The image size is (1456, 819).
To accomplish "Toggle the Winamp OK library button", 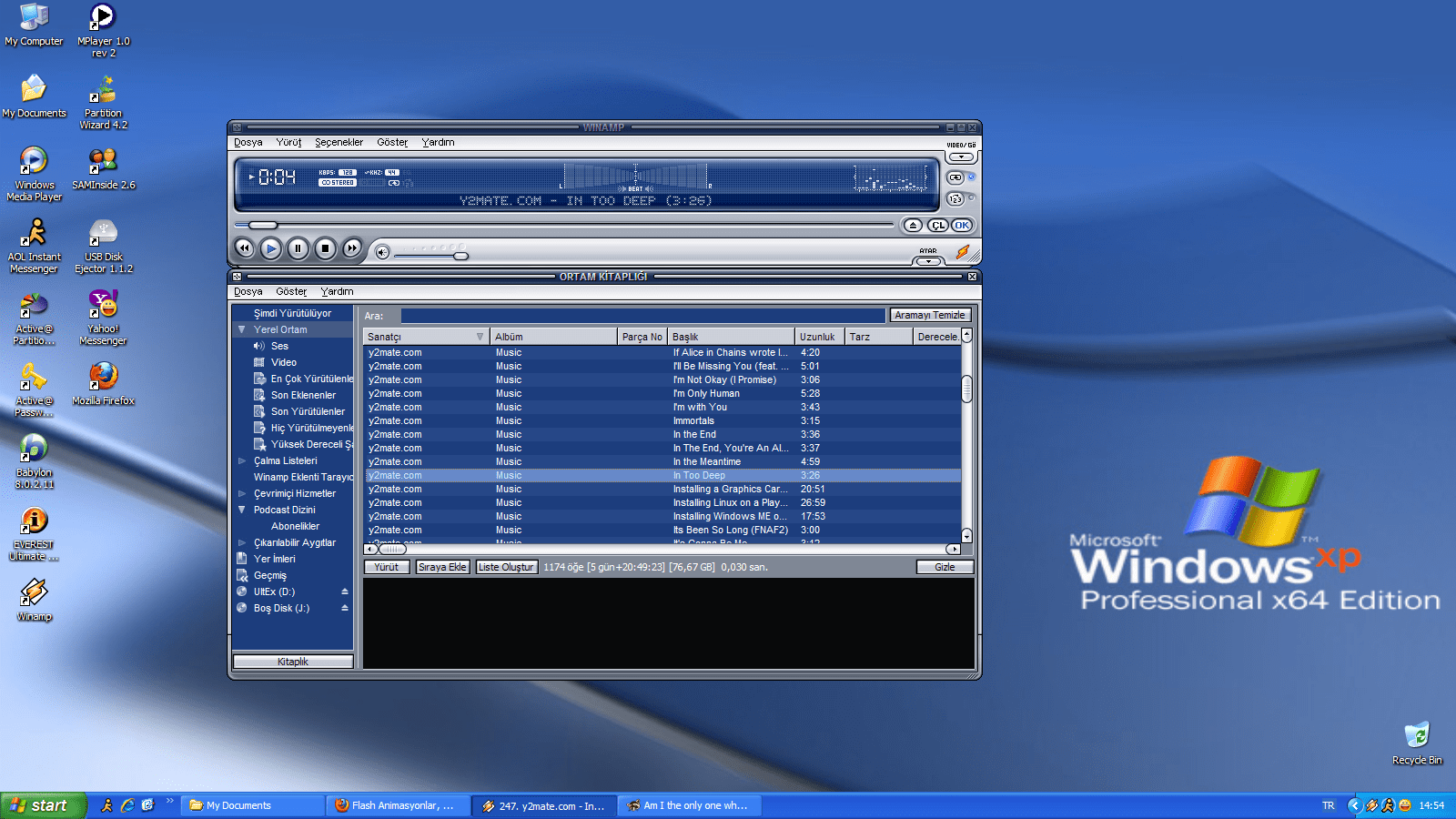I will point(962,226).
